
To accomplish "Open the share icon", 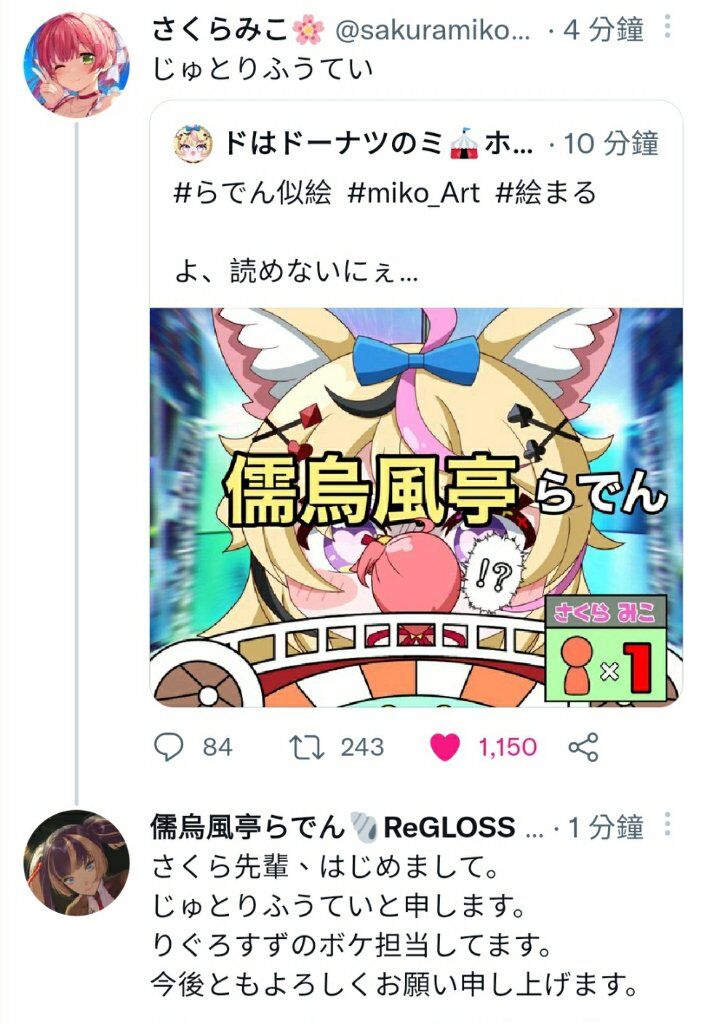I will point(583,747).
